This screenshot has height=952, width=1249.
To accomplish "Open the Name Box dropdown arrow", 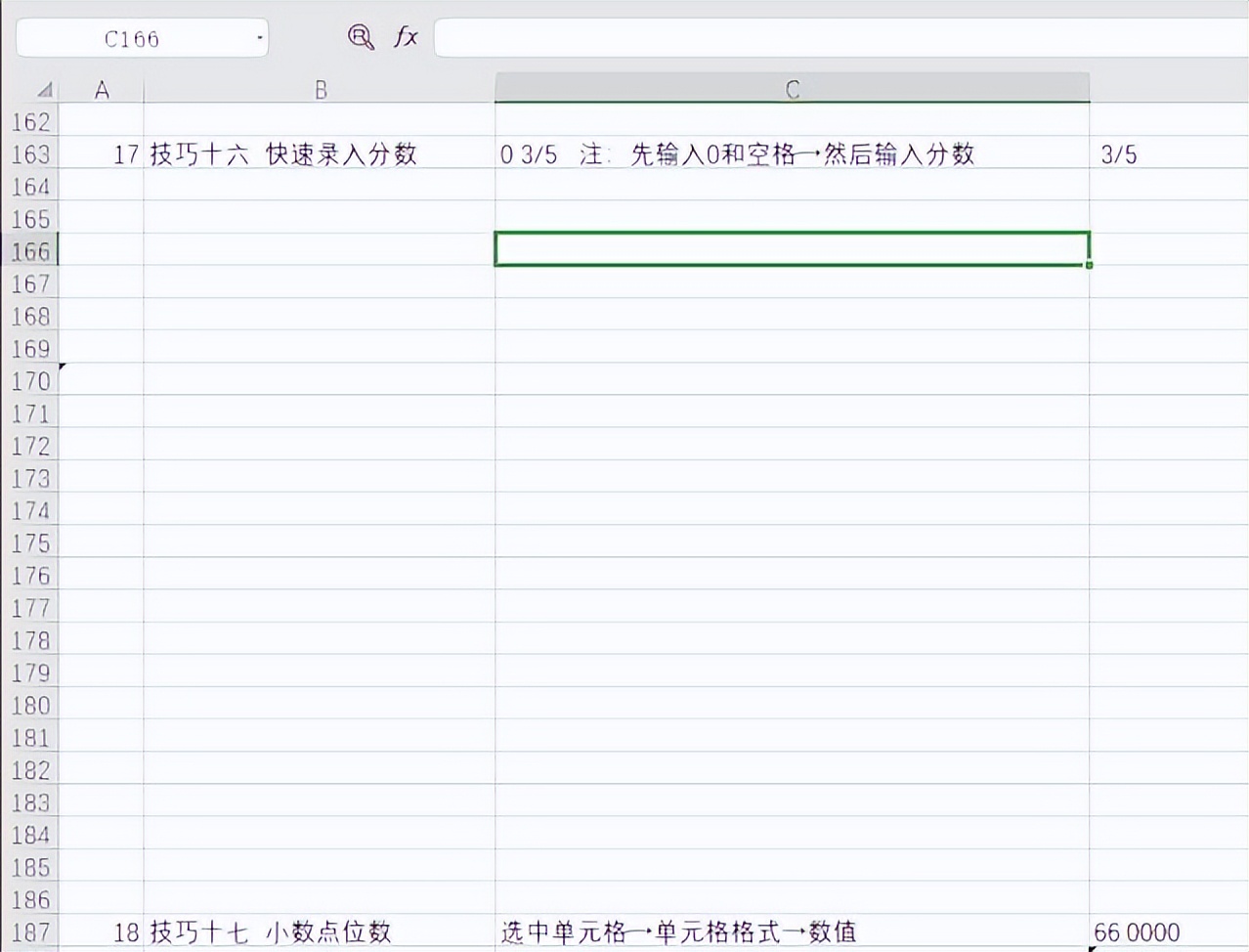I will [259, 37].
